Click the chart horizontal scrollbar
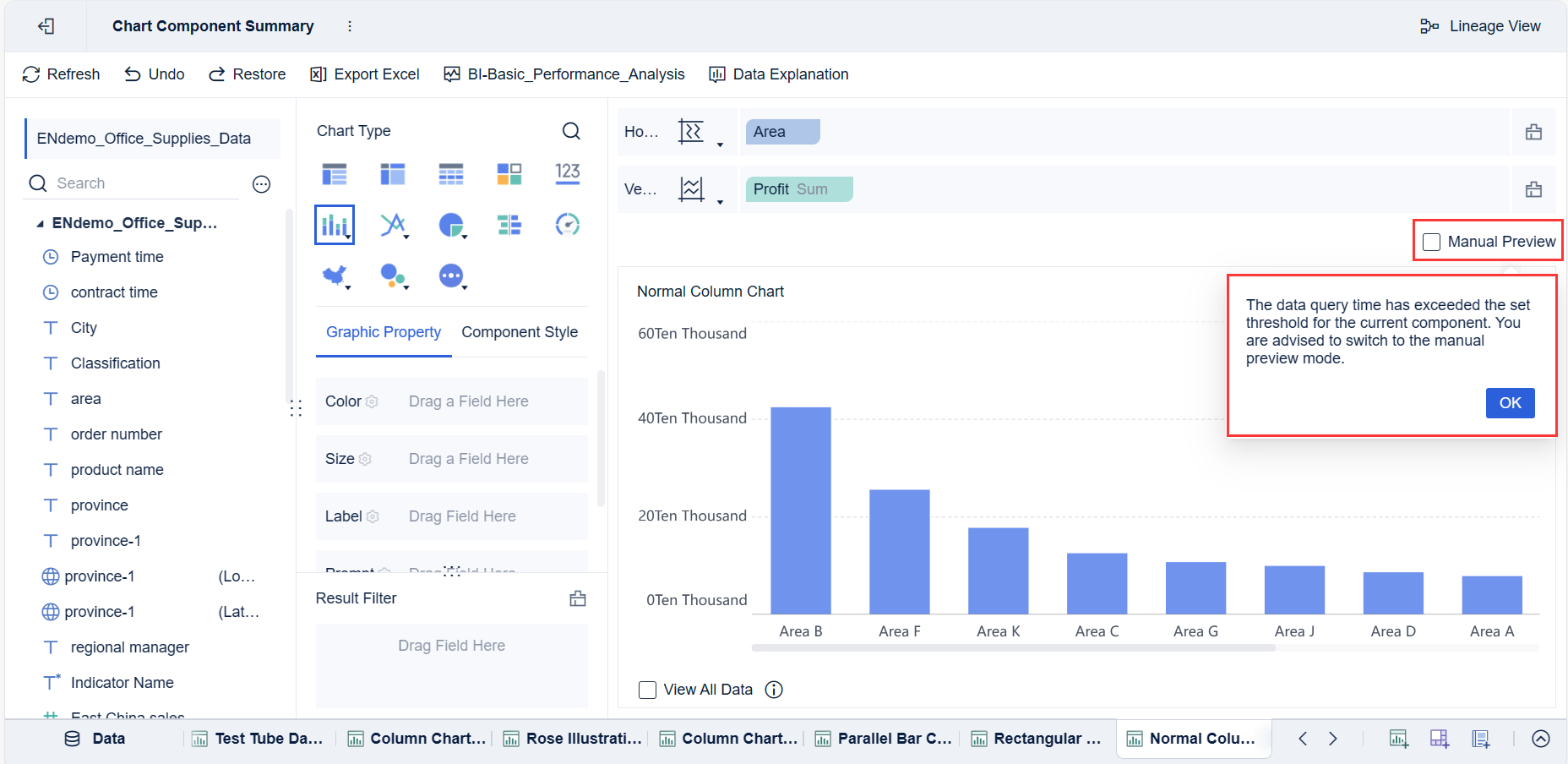1568x764 pixels. [x=1013, y=648]
